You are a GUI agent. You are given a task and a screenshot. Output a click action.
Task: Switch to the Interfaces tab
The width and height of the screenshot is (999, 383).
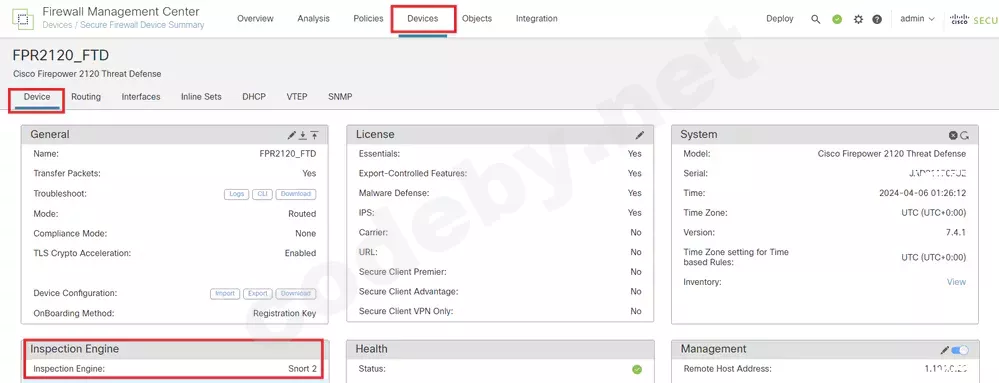click(x=141, y=97)
